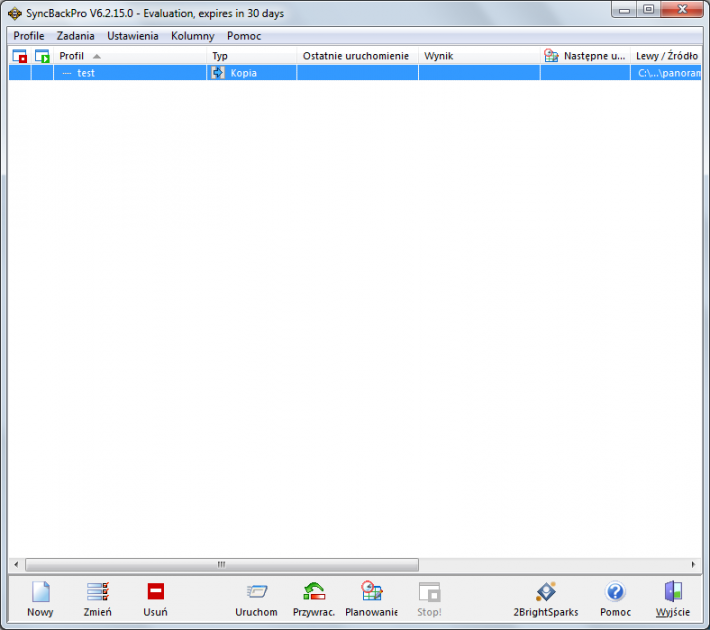Click the Usuń (delete) red icon

(155, 592)
